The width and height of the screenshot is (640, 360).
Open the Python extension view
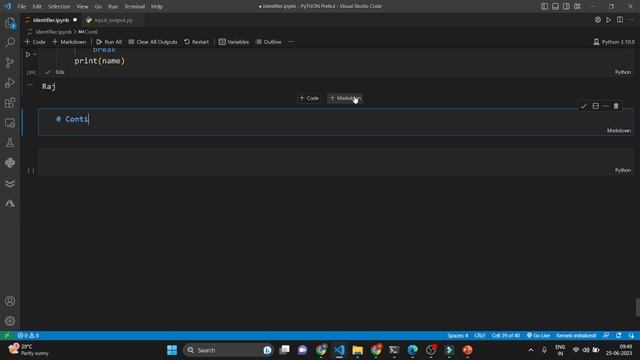[x=10, y=162]
